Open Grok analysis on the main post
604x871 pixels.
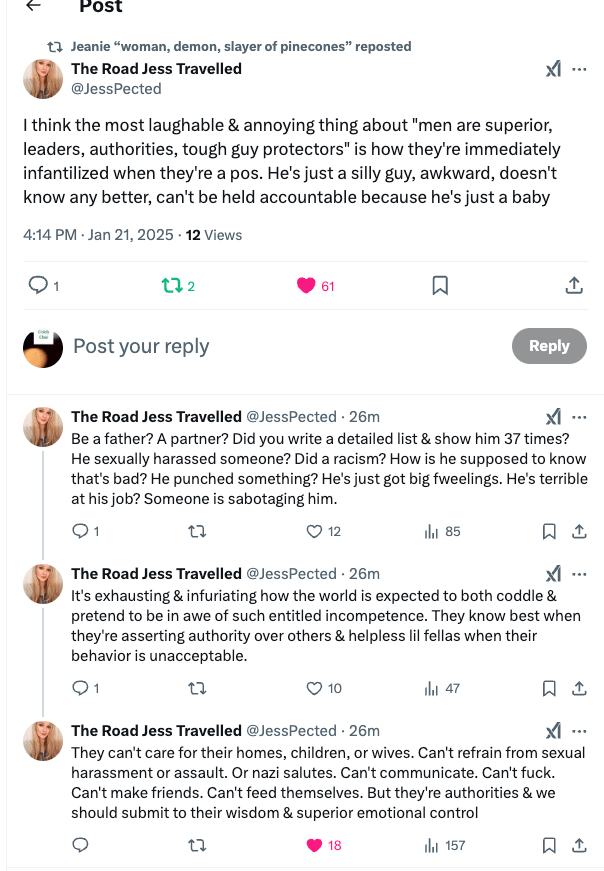click(x=553, y=69)
